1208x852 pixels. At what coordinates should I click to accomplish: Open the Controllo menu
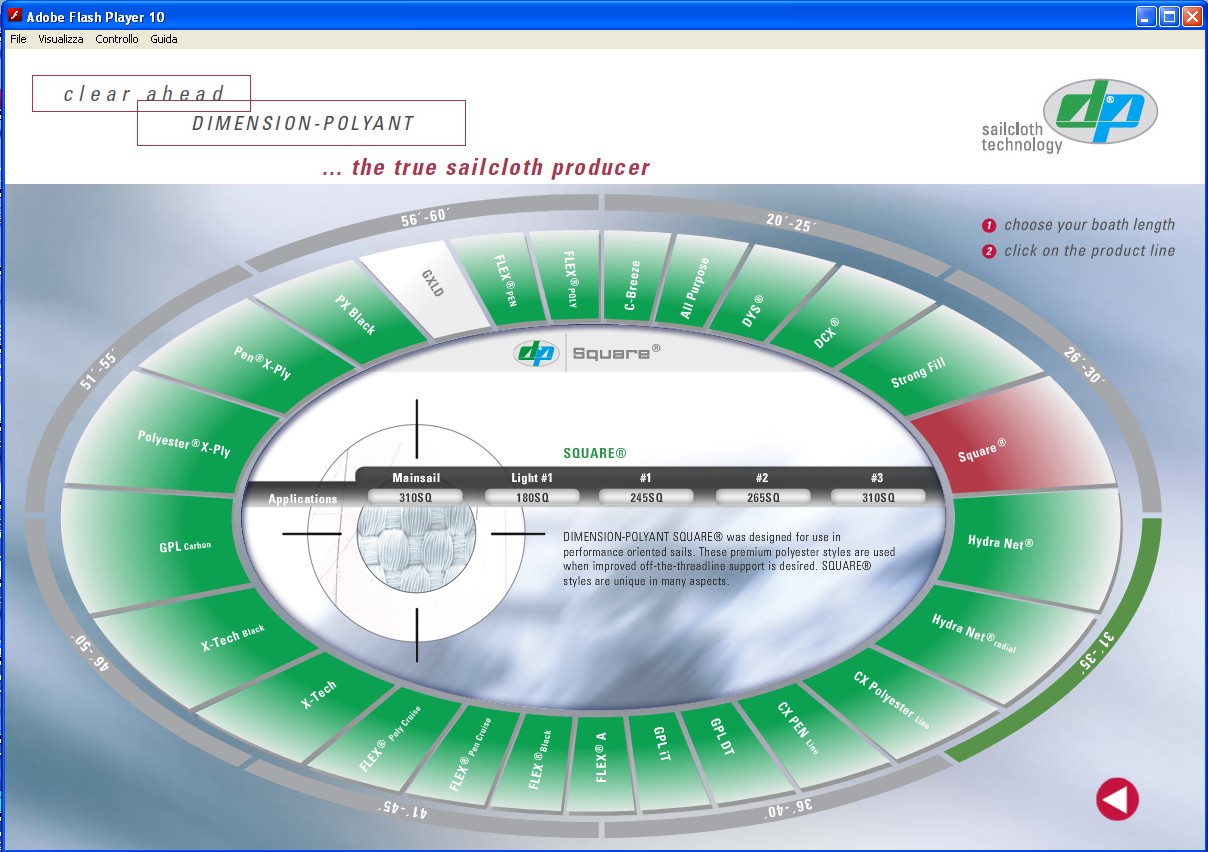click(x=117, y=39)
